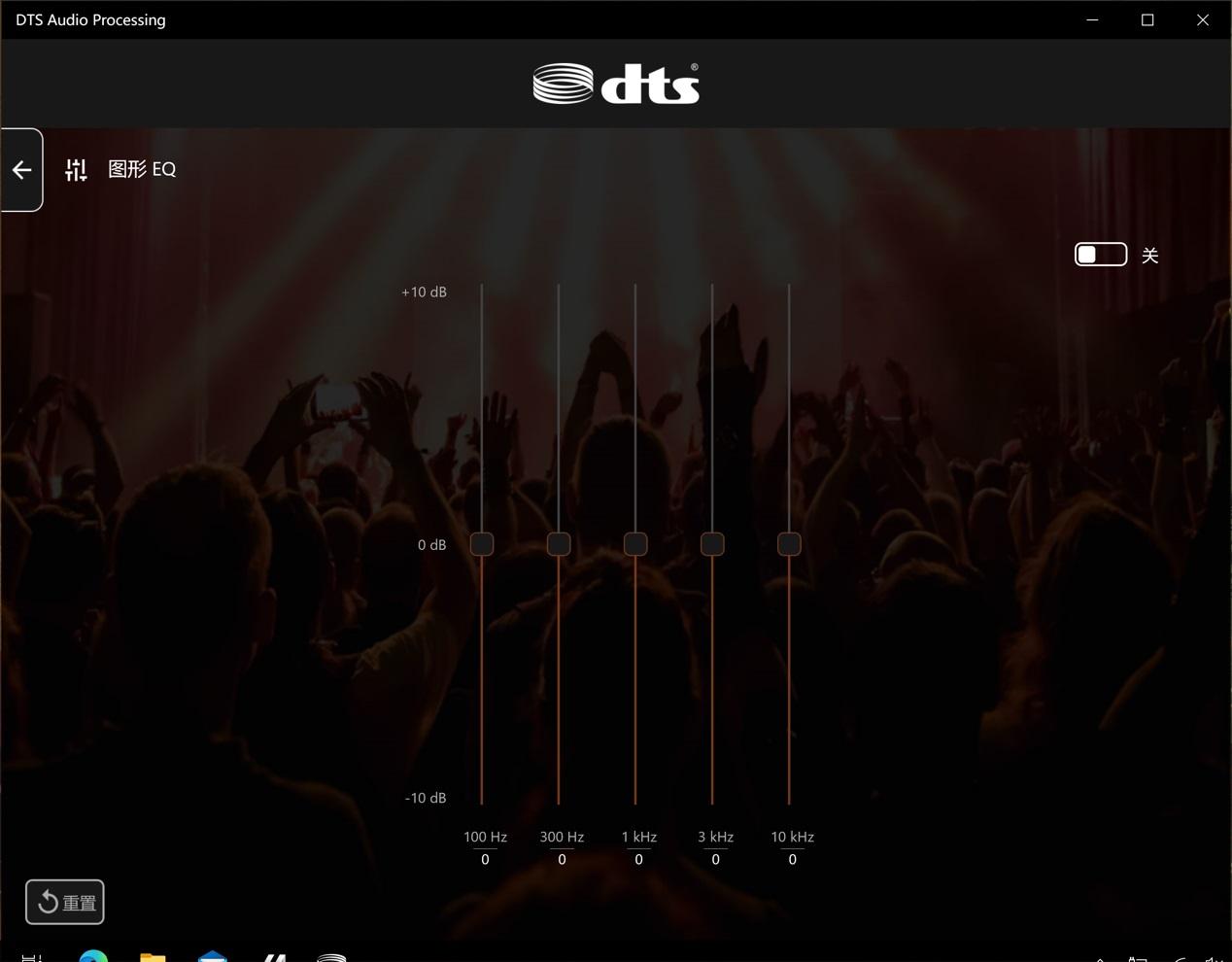Viewport: 1232px width, 962px height.
Task: Select the value field under 1 kHz
Action: [x=638, y=859]
